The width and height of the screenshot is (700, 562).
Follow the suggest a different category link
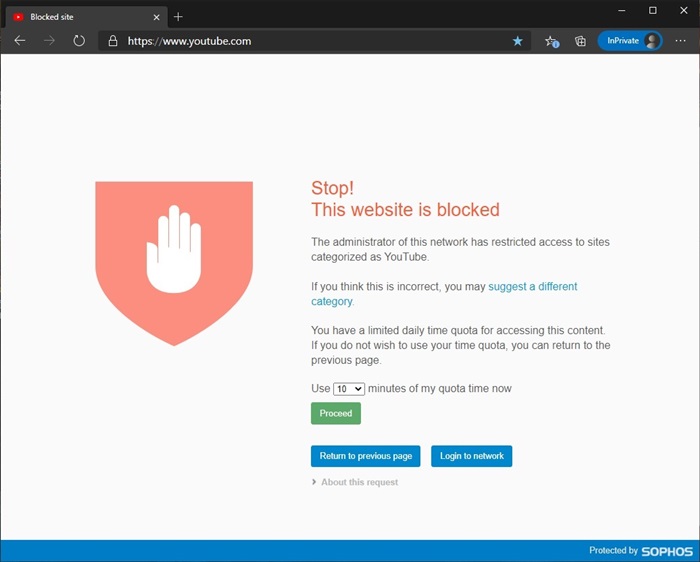[x=444, y=294]
